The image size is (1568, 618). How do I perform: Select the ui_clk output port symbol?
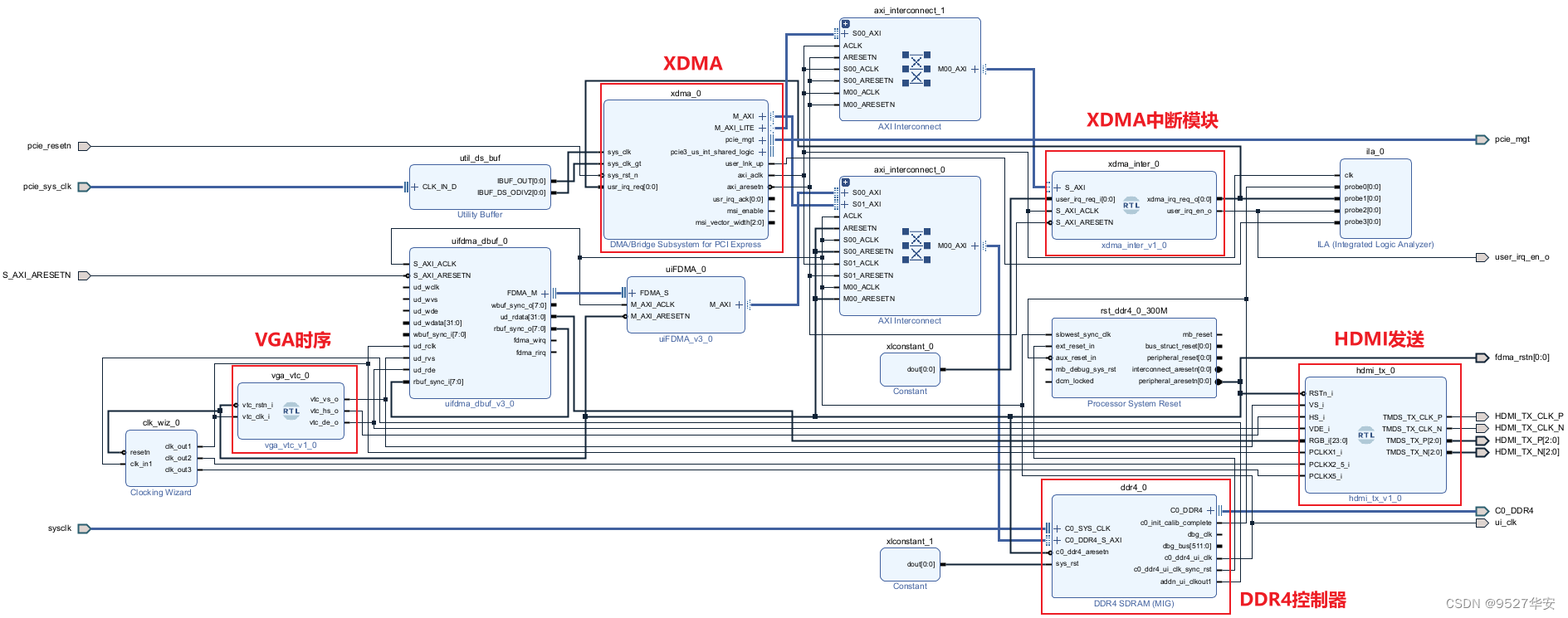(x=1482, y=523)
